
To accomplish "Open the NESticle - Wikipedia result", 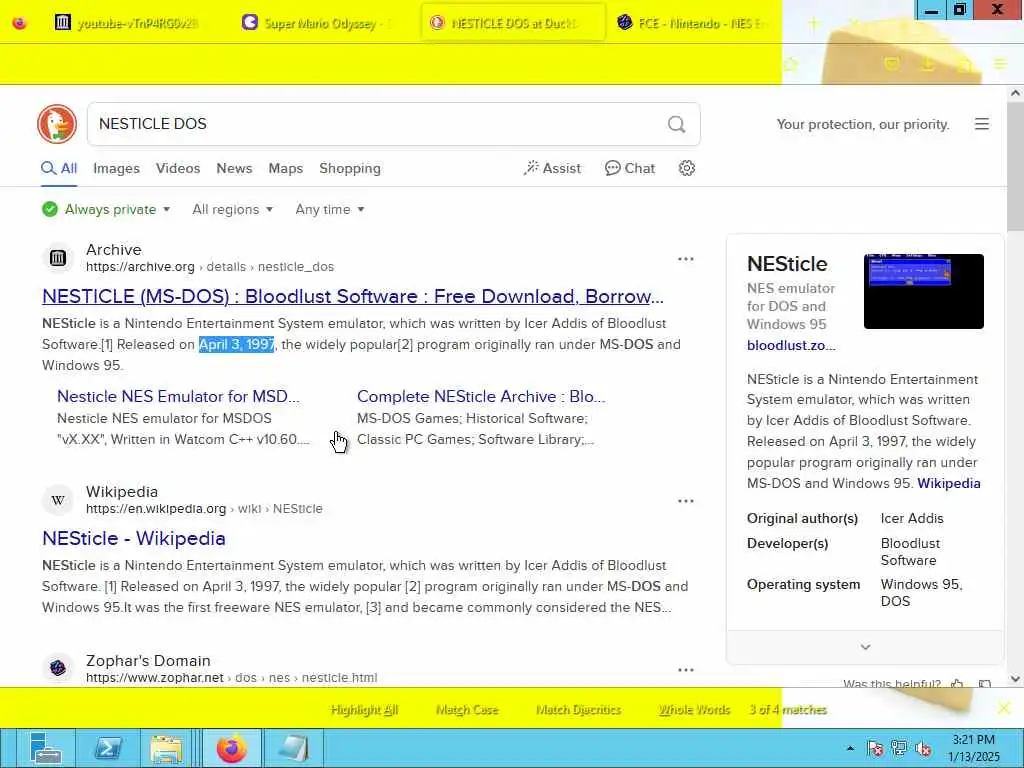I will pyautogui.click(x=134, y=538).
